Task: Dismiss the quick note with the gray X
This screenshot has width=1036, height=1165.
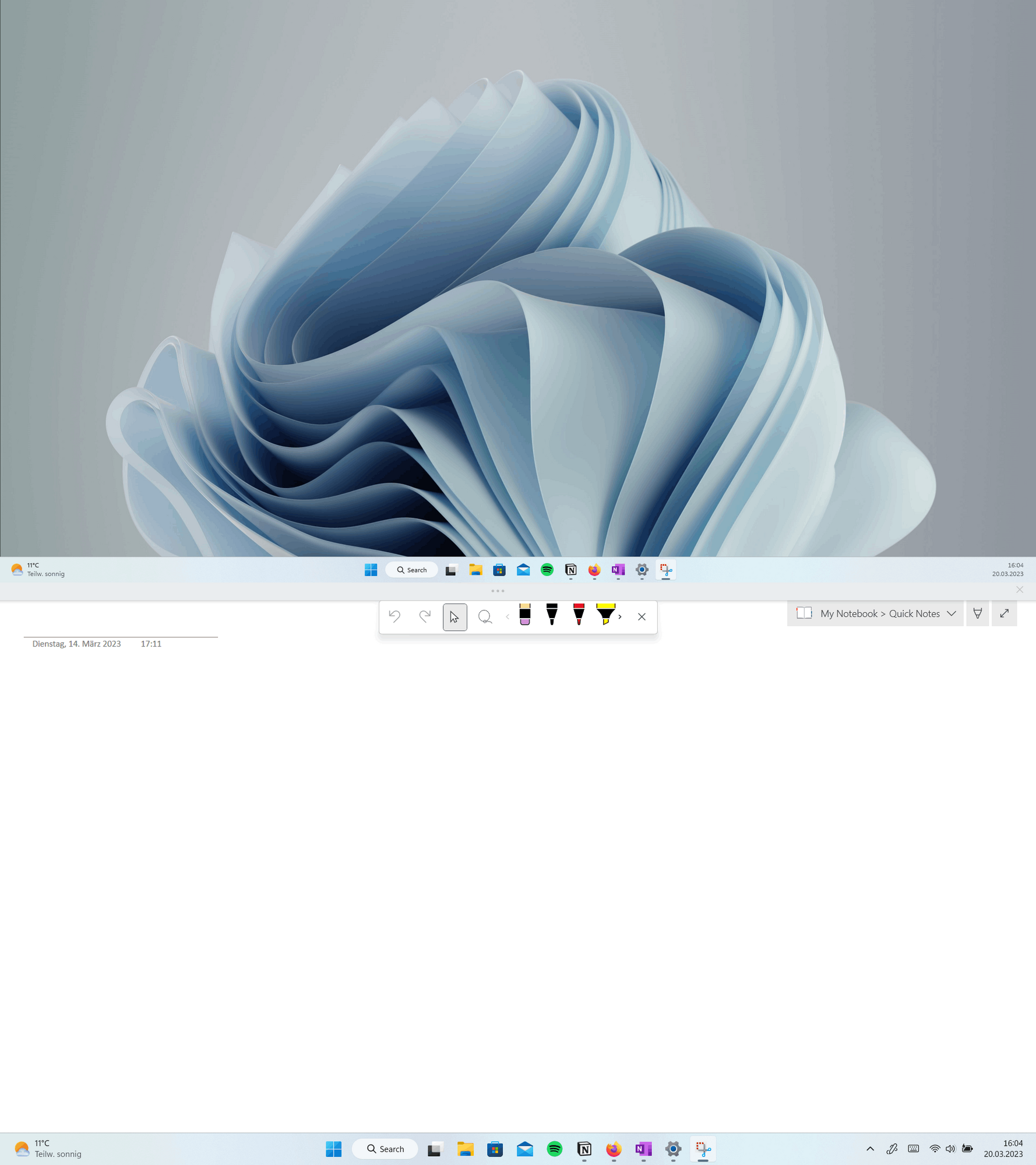Action: [1020, 589]
